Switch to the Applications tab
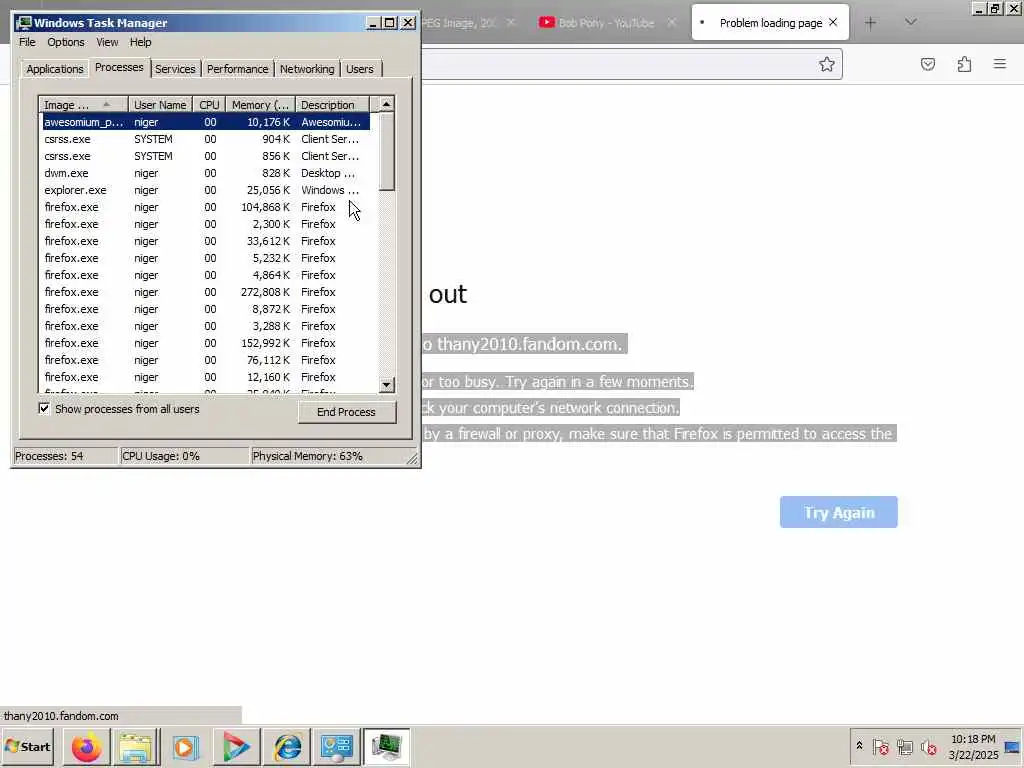Image resolution: width=1024 pixels, height=768 pixels. tap(55, 69)
